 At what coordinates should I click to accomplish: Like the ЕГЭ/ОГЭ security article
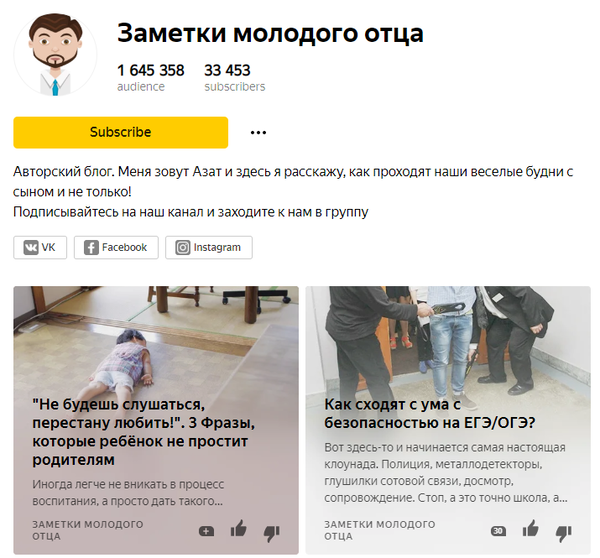[531, 530]
